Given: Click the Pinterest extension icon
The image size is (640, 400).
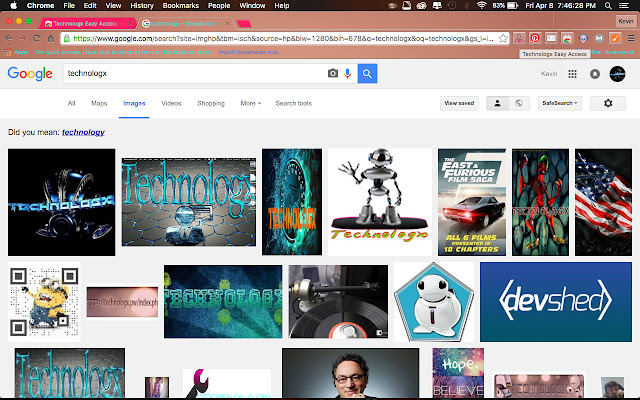Looking at the screenshot, I should tap(535, 38).
